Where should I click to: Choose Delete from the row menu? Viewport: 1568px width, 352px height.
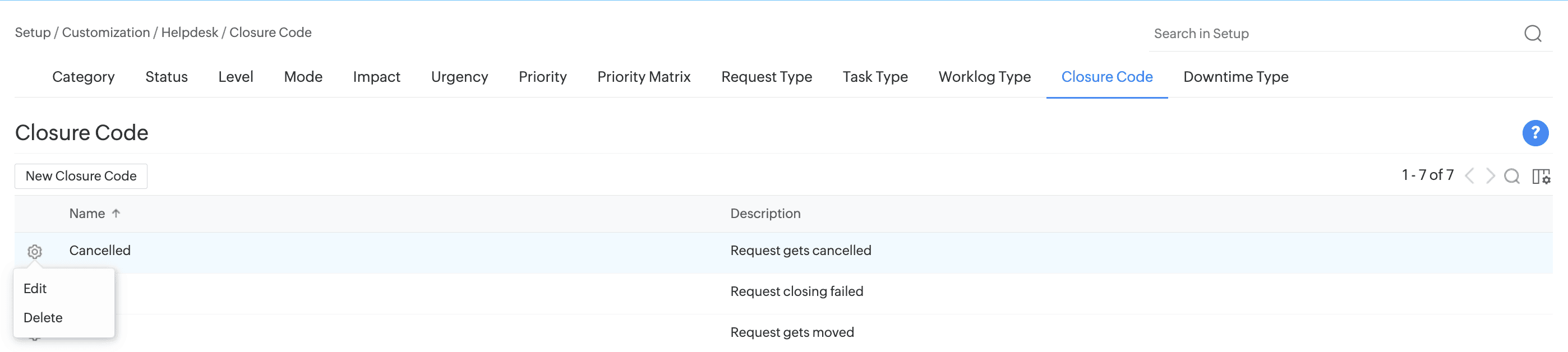[43, 318]
